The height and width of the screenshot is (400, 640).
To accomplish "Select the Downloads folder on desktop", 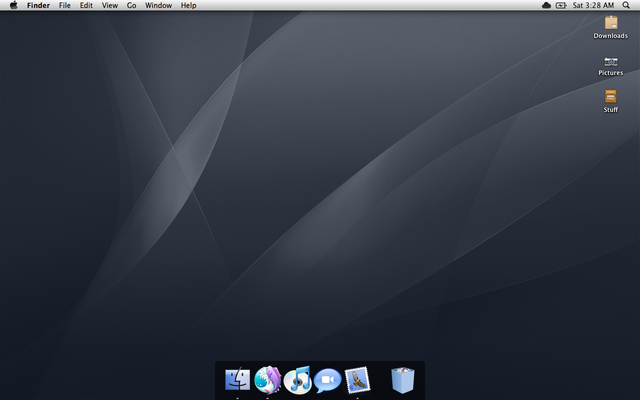I will coord(610,23).
